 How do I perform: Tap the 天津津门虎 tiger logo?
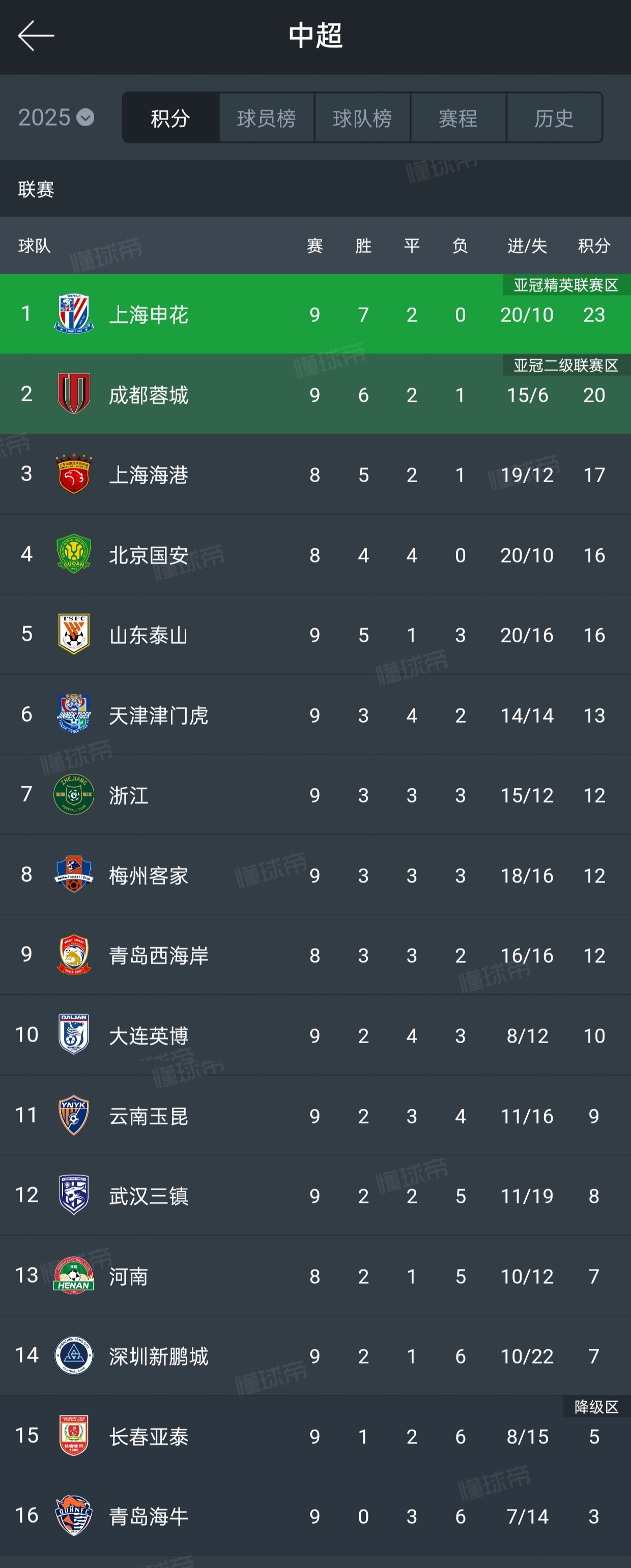click(74, 715)
